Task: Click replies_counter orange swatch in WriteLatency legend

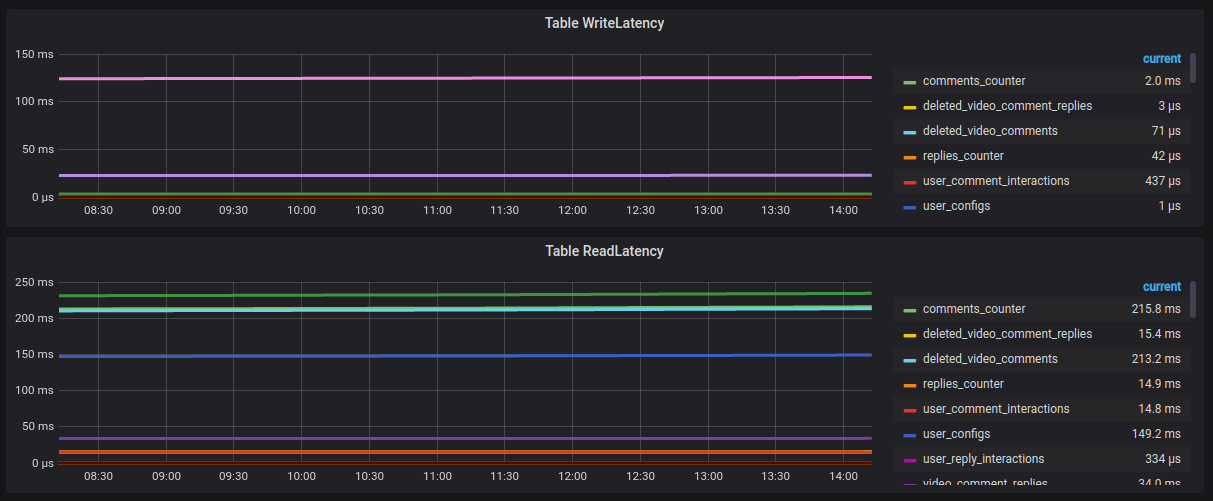Action: pyautogui.click(x=909, y=157)
